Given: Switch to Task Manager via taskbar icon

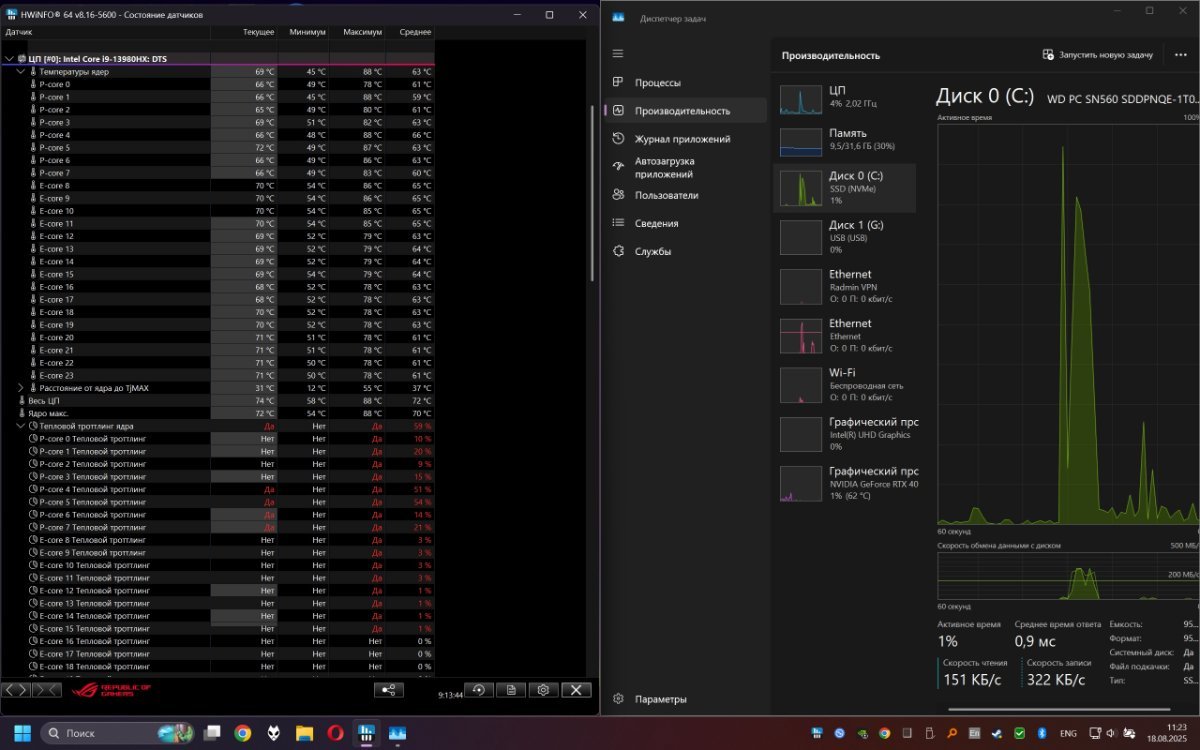Looking at the screenshot, I should click(x=397, y=733).
